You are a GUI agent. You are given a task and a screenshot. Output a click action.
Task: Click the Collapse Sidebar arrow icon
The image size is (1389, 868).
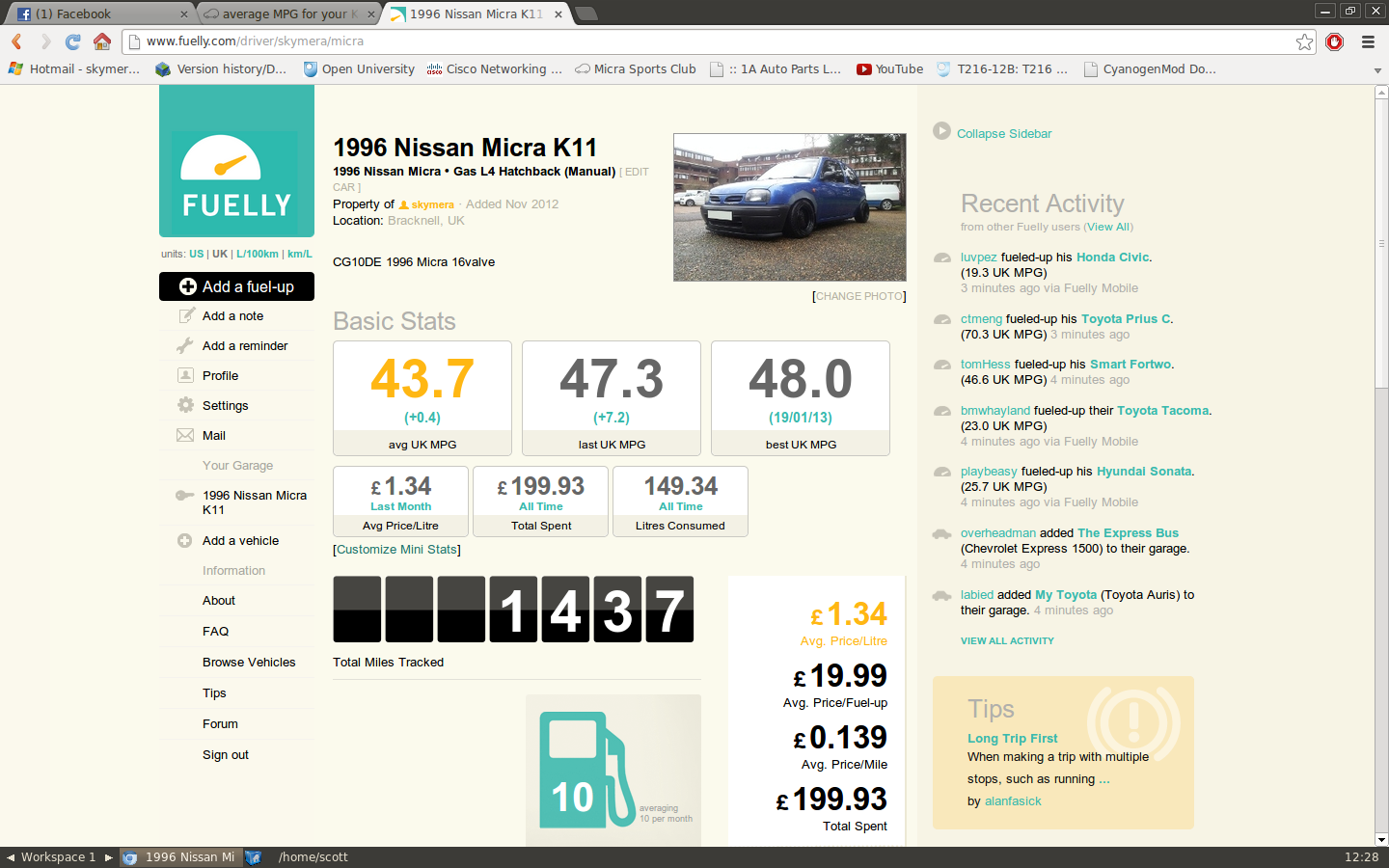941,131
